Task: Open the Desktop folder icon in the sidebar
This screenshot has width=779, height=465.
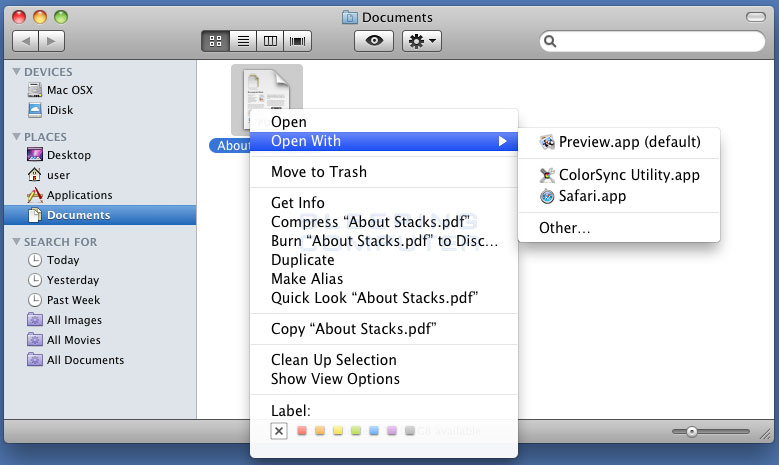Action: 35,155
